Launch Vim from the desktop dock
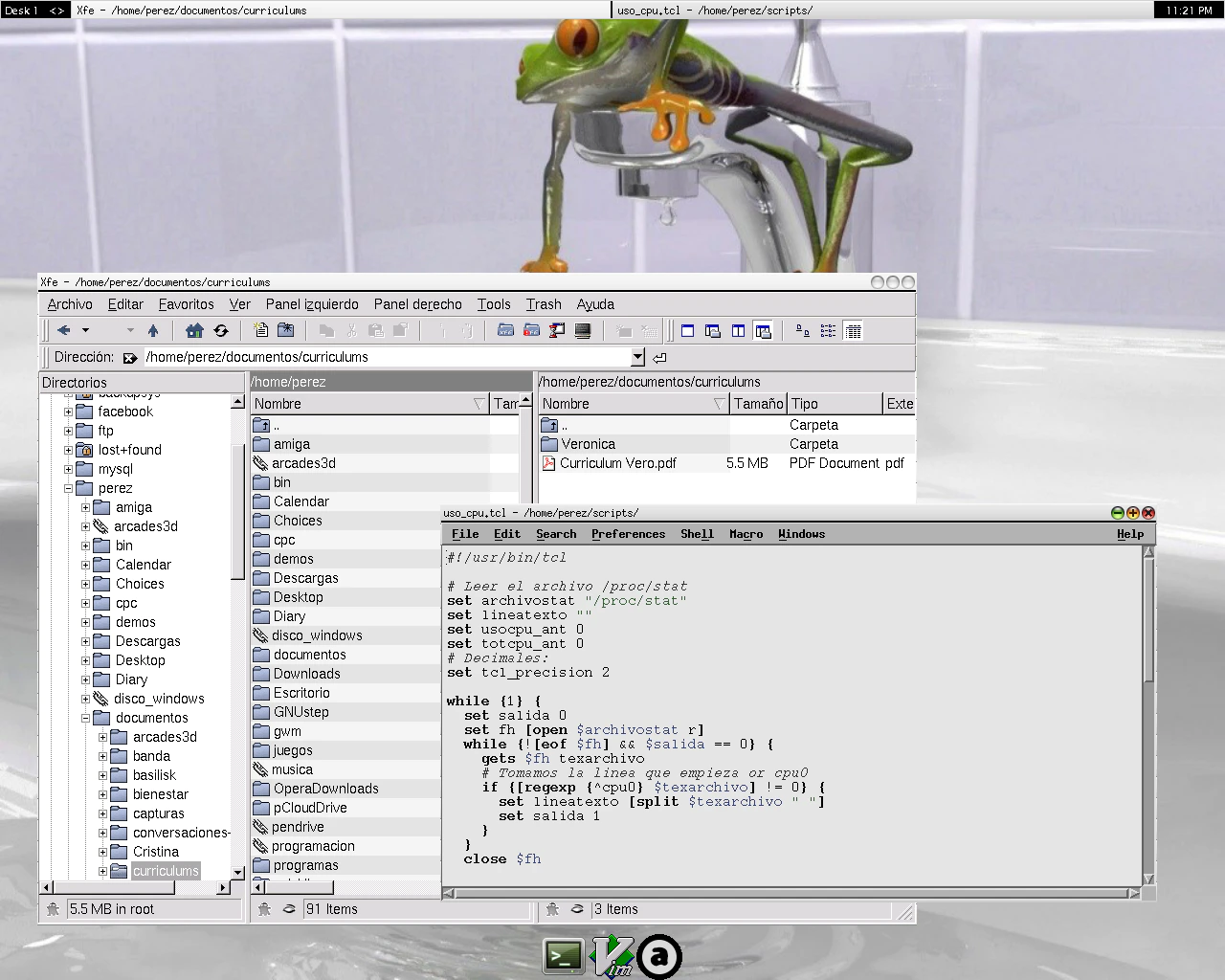Screen dimensions: 1225x980 click(612, 956)
